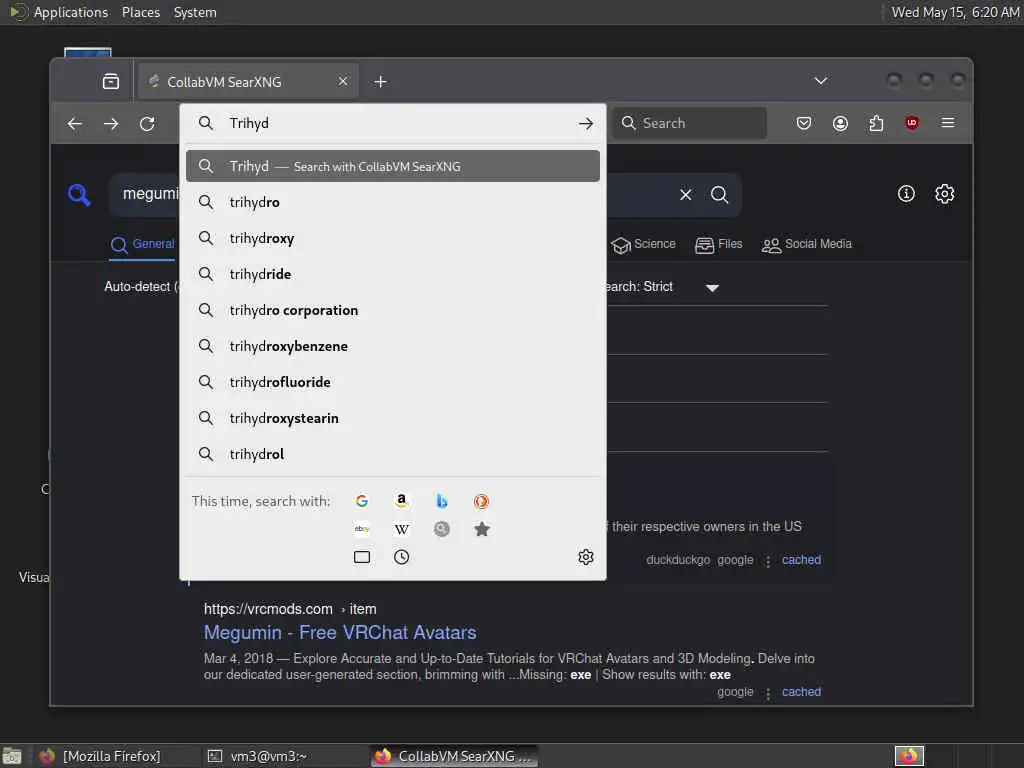Choose the 'trihydroxy' suggestion
This screenshot has height=768, width=1024.
pos(392,238)
